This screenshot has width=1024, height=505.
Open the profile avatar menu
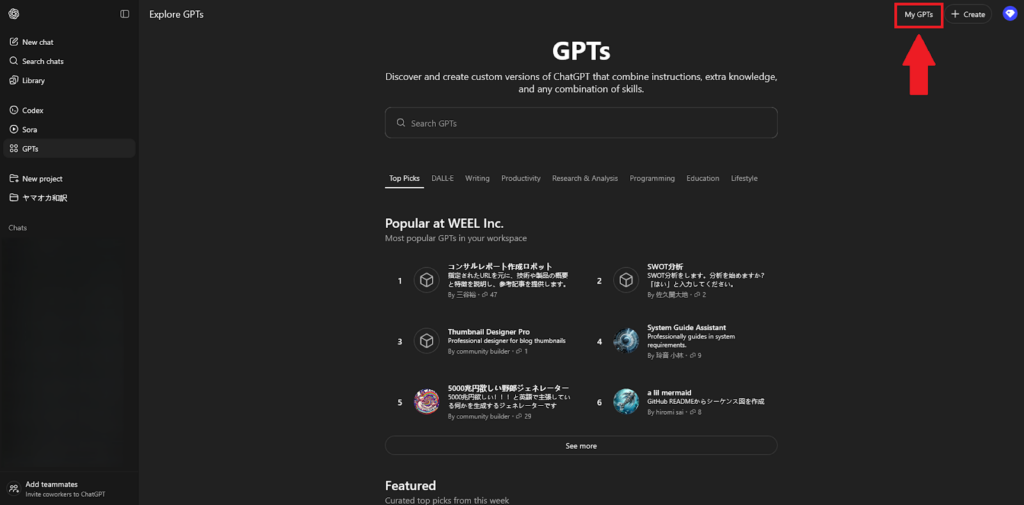[x=1010, y=14]
